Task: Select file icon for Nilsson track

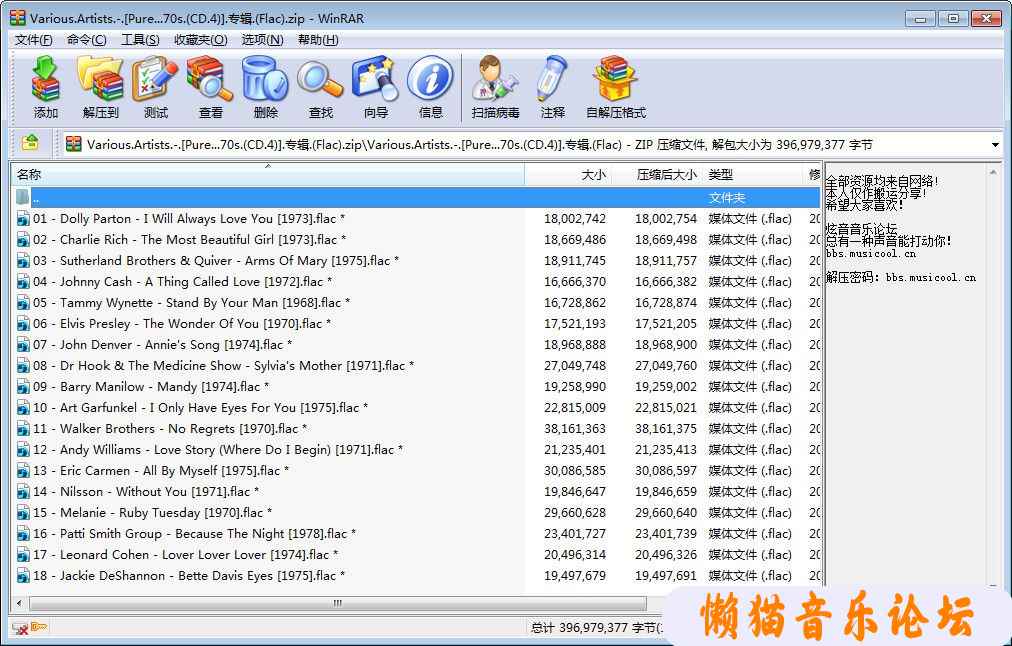Action: (x=23, y=492)
